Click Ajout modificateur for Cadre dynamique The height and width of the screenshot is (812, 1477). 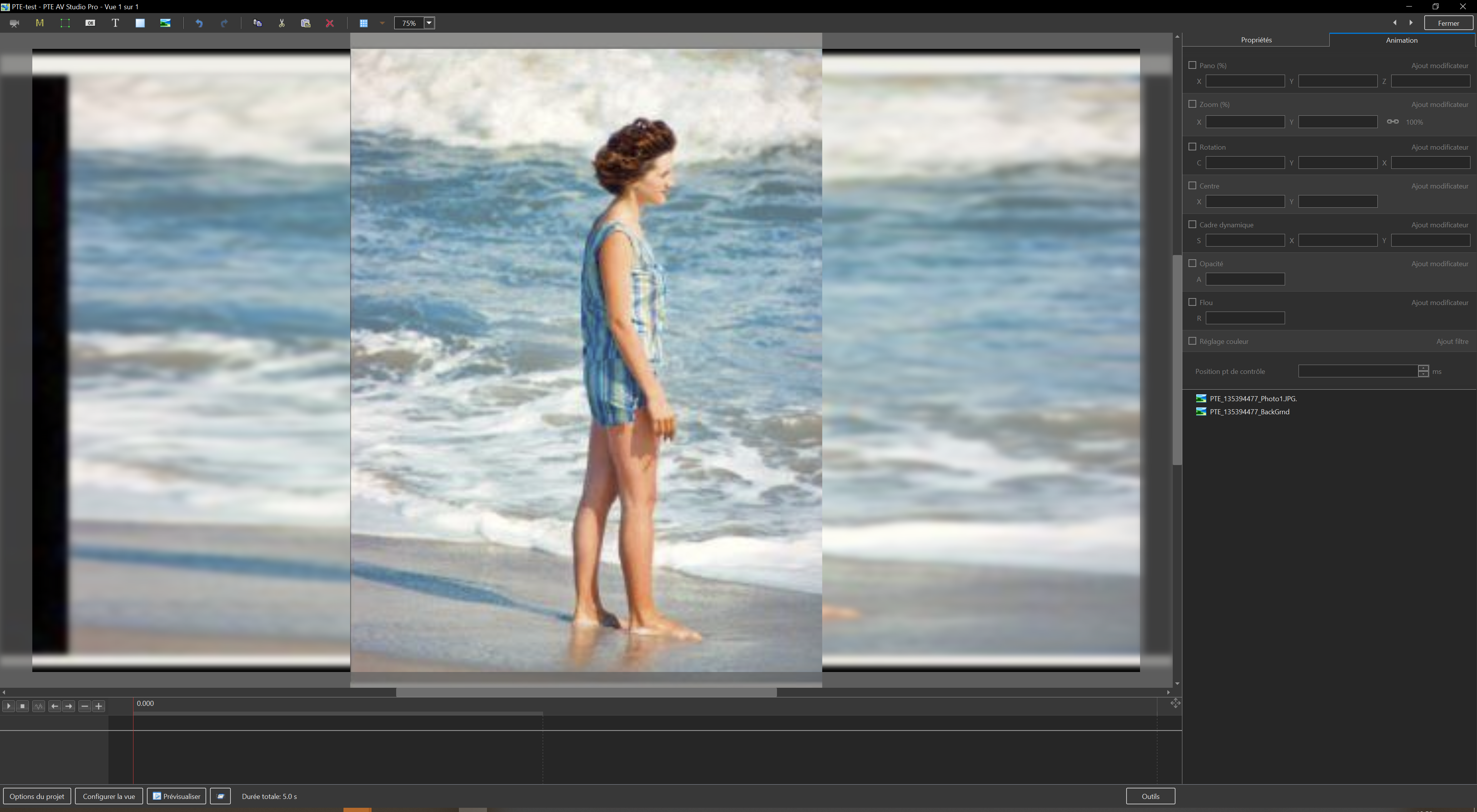click(x=1440, y=225)
